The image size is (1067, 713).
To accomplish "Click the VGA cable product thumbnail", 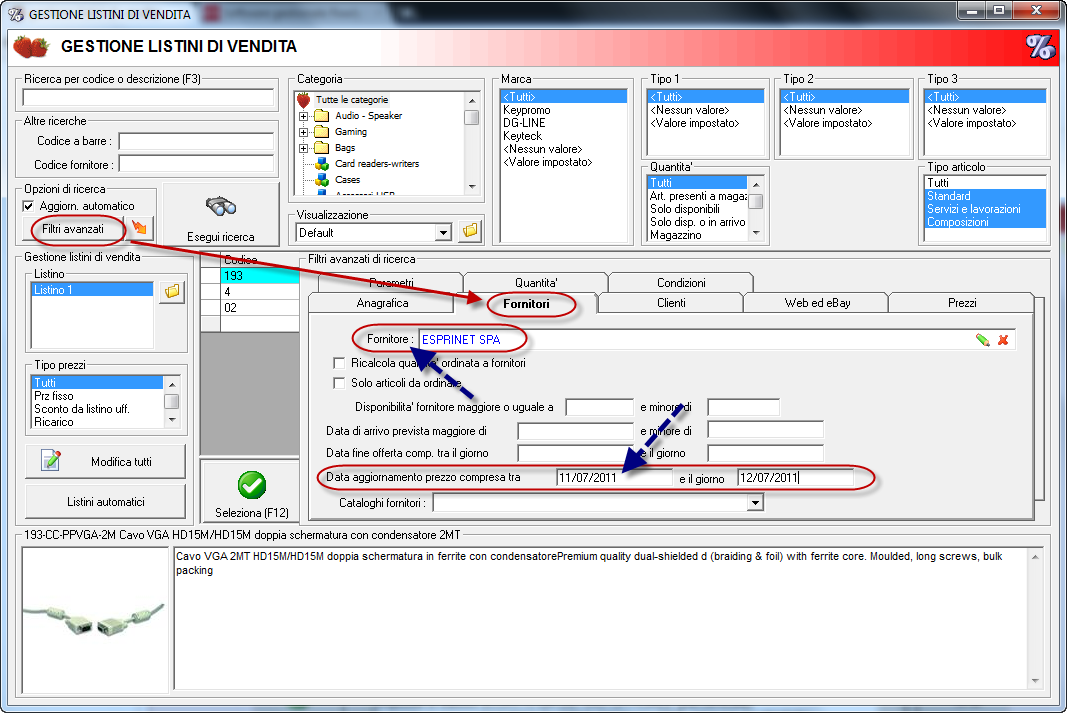I will pyautogui.click(x=95, y=619).
